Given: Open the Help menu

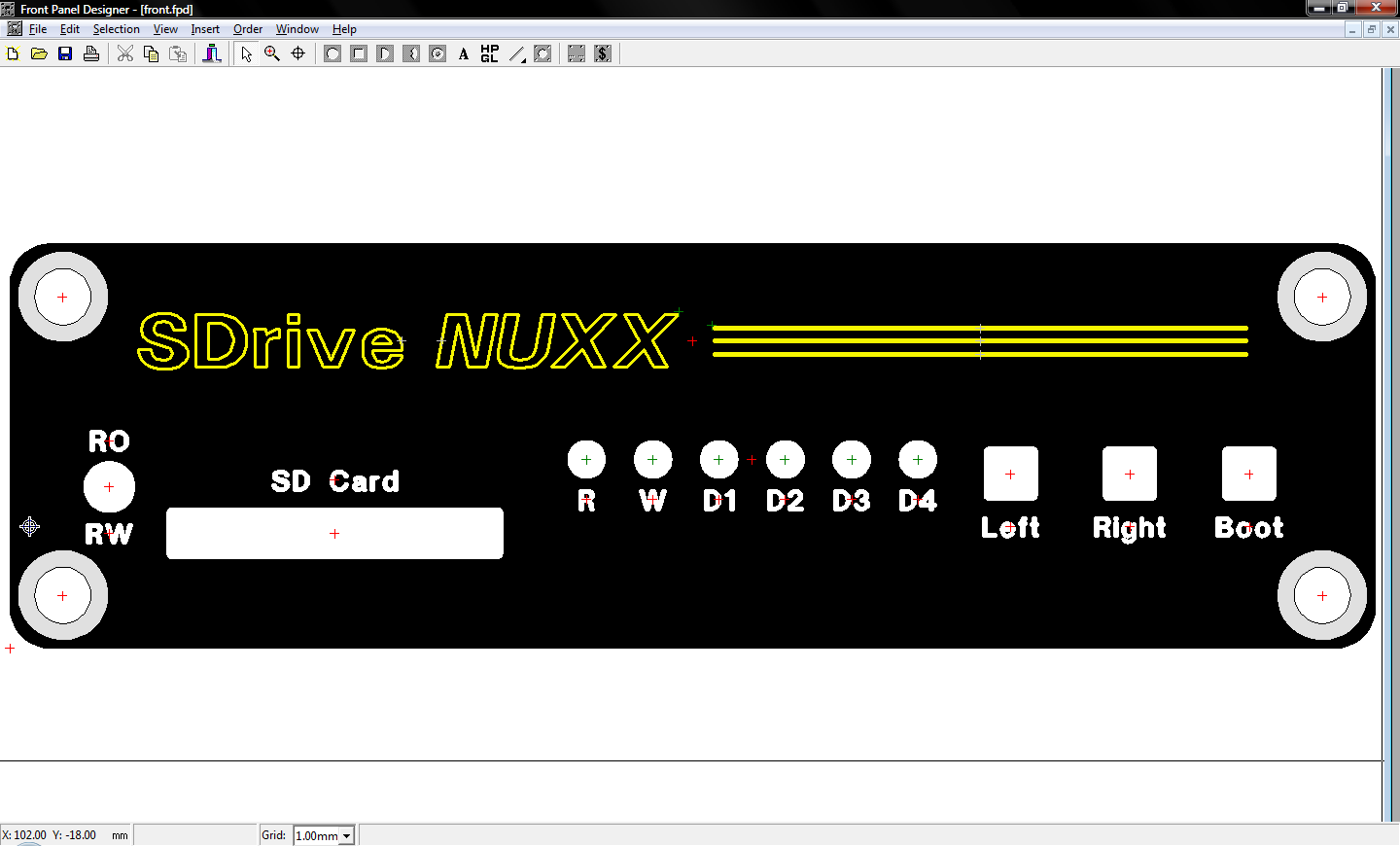Looking at the screenshot, I should (344, 29).
